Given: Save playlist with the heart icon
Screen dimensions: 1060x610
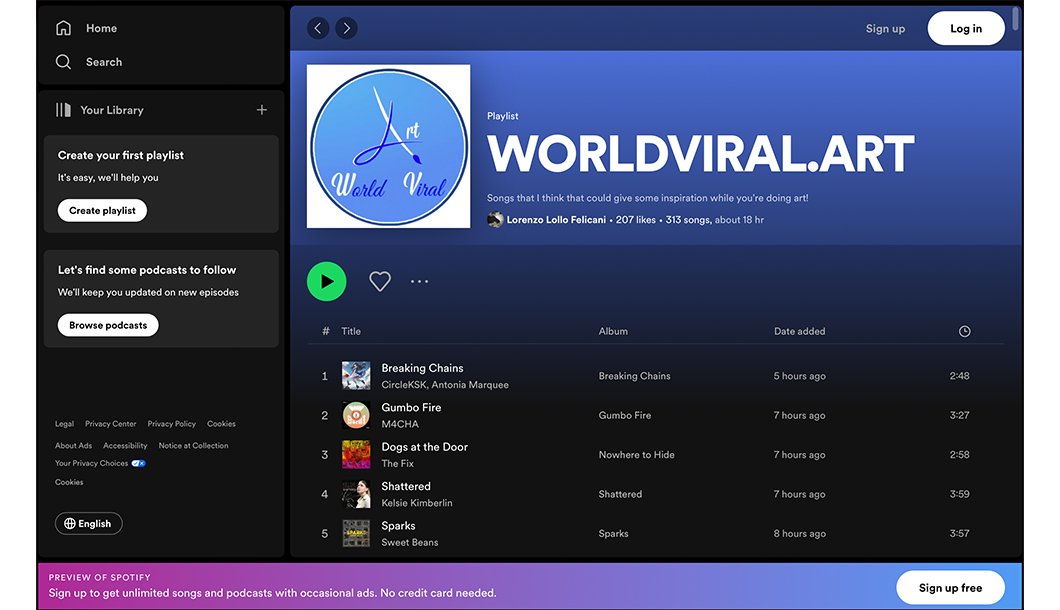Looking at the screenshot, I should (x=380, y=281).
